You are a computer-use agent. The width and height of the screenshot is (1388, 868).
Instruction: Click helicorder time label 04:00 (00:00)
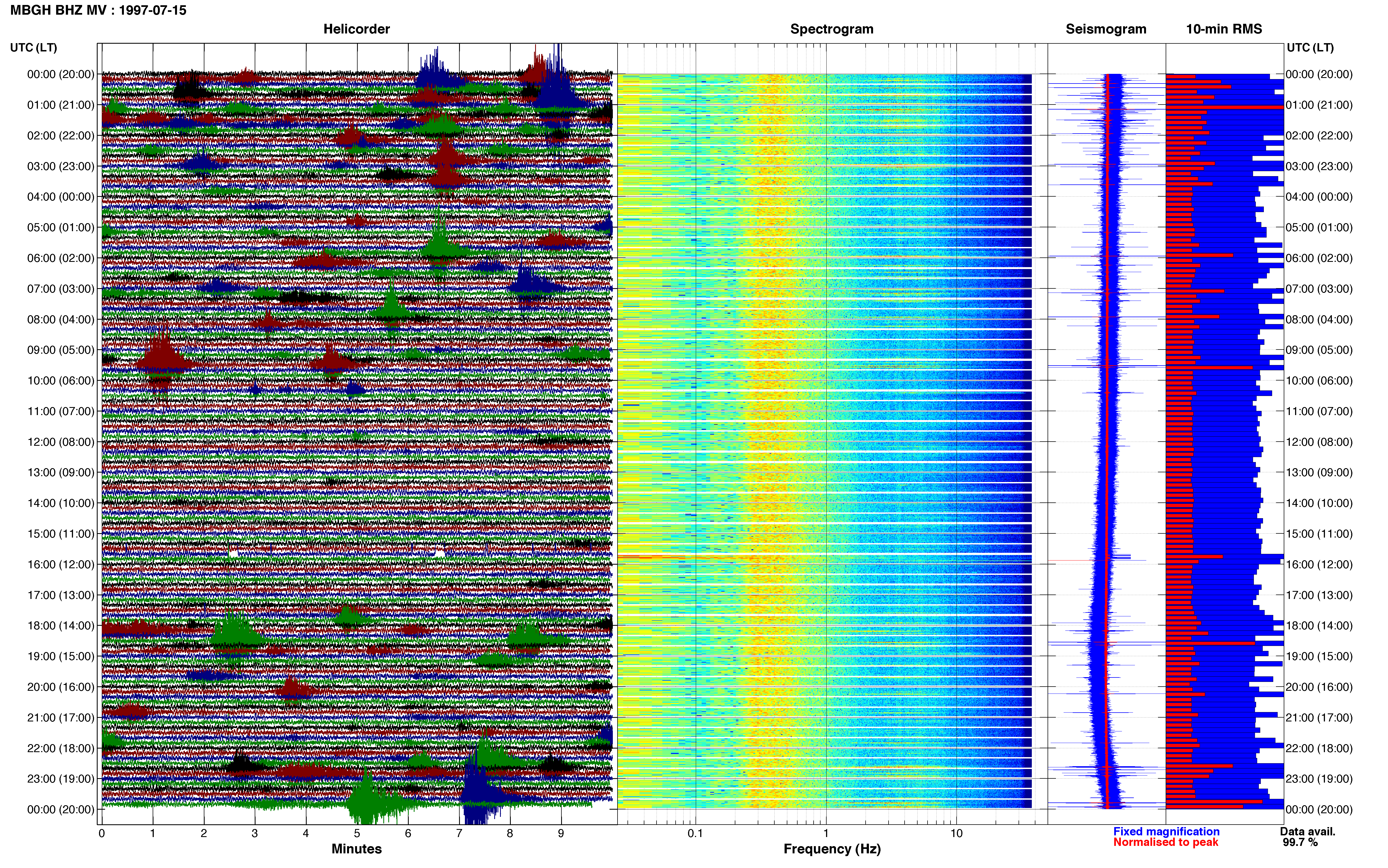tap(61, 197)
